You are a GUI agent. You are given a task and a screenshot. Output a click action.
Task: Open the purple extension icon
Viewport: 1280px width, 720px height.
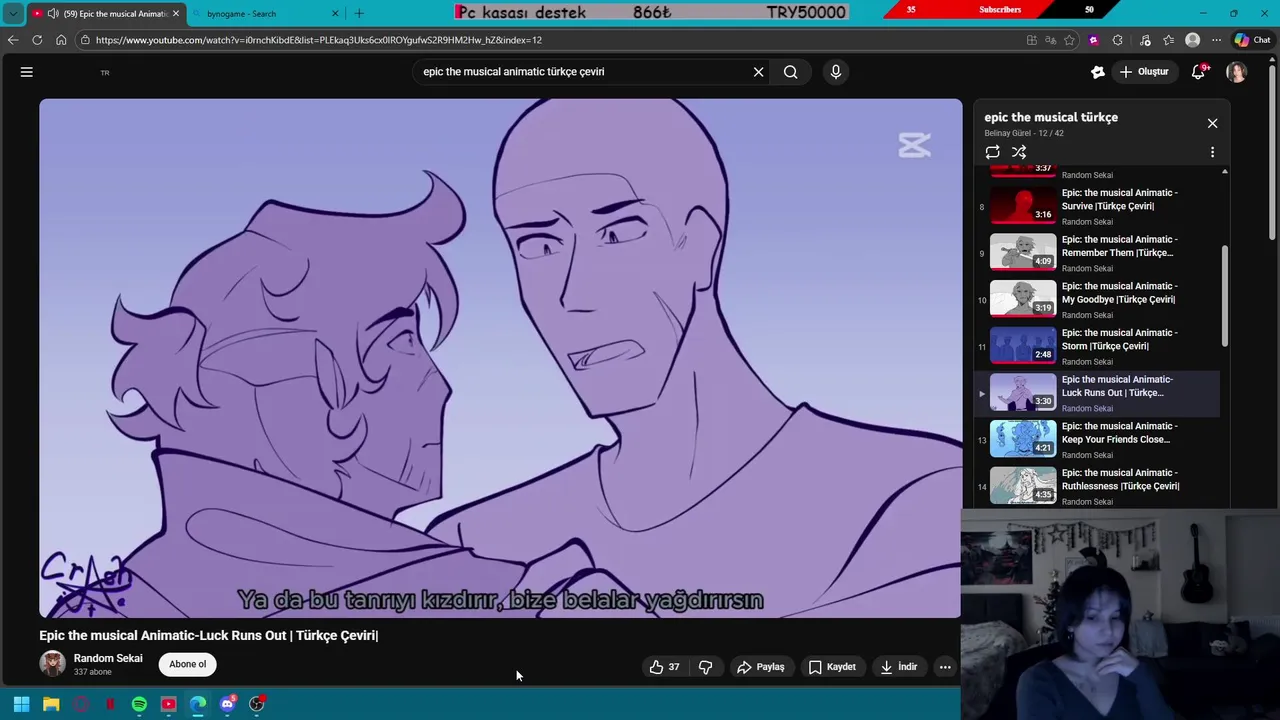pos(1093,40)
